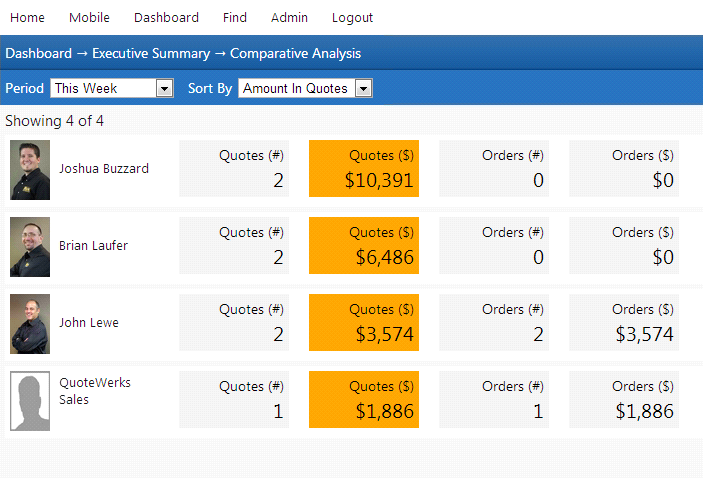Click Executive Summary breadcrumb link
The height and width of the screenshot is (478, 703).
coord(151,54)
